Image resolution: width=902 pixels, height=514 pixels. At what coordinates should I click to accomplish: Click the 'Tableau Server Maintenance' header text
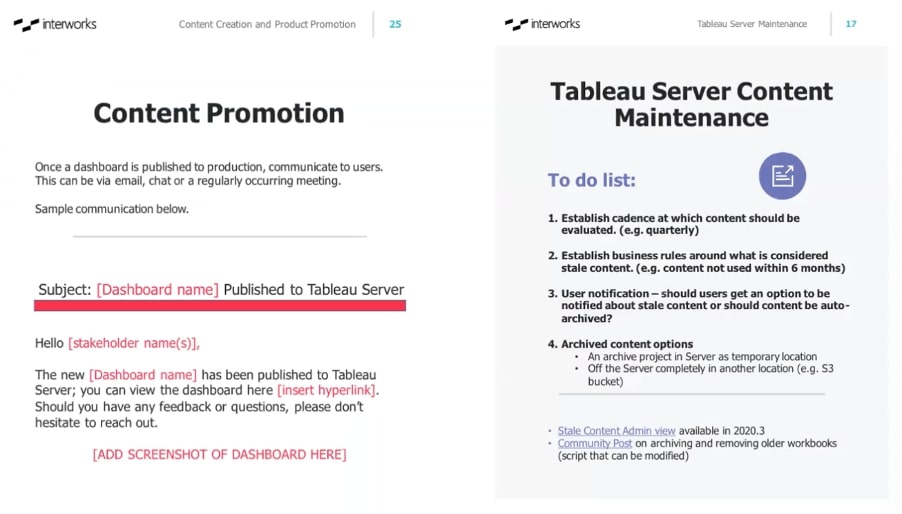point(752,24)
